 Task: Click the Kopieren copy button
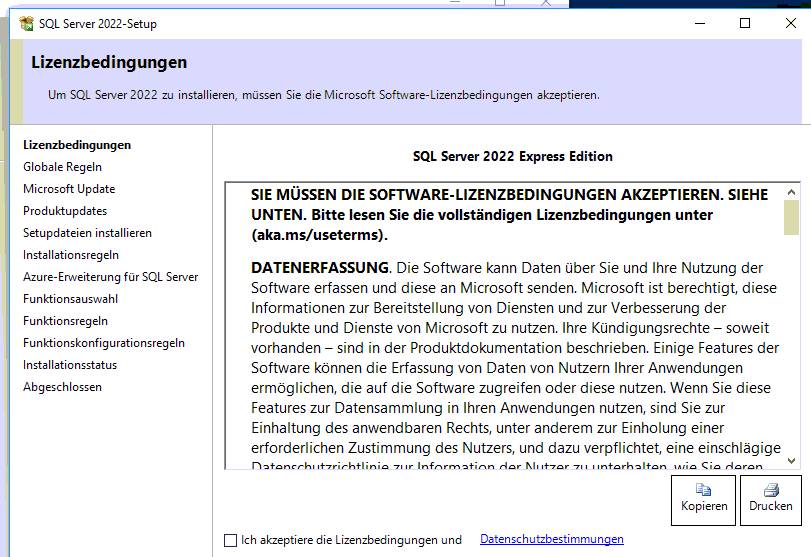[703, 498]
